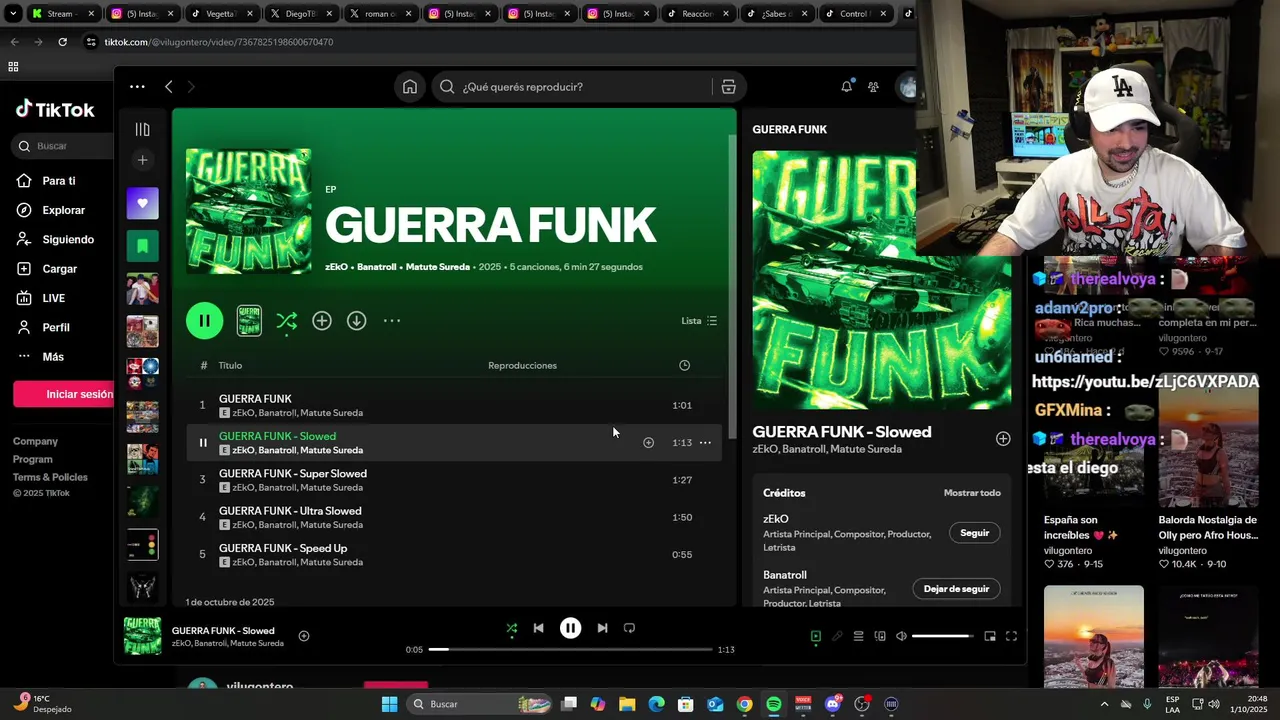Show hidden system tray icons chevron
The height and width of the screenshot is (720, 1280).
tap(1104, 704)
